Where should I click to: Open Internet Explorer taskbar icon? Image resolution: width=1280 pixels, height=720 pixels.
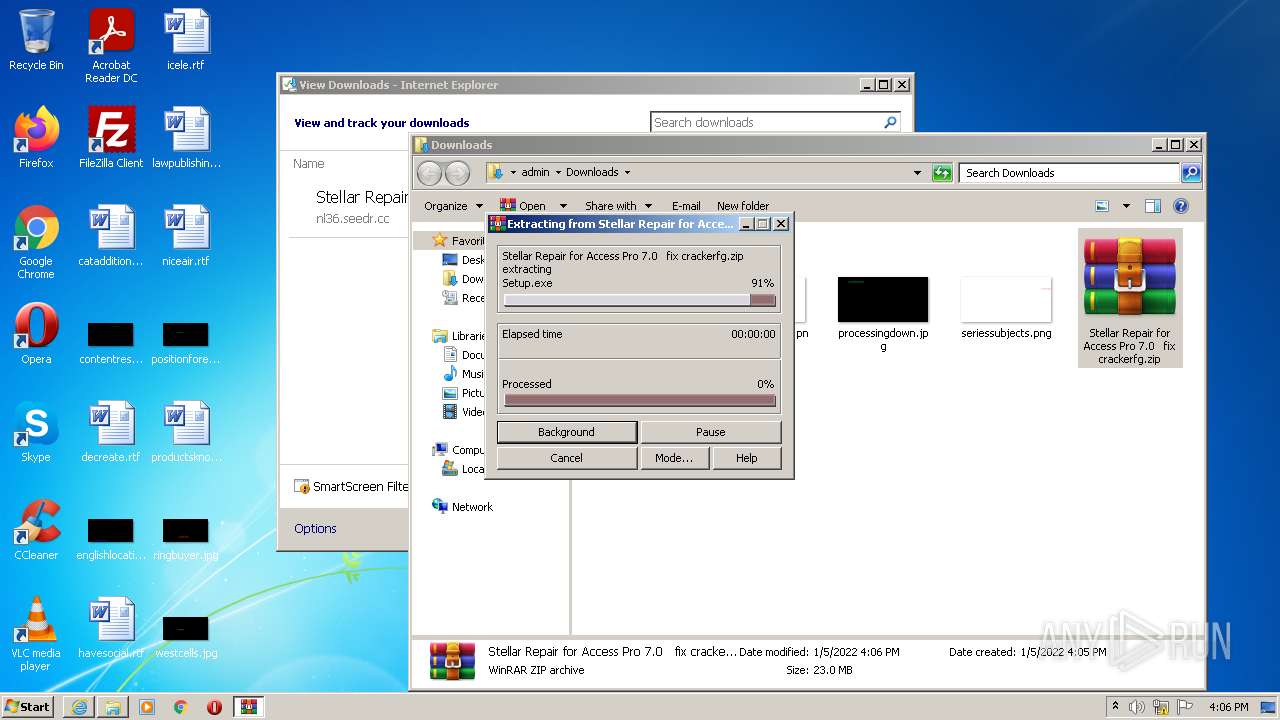[x=79, y=707]
